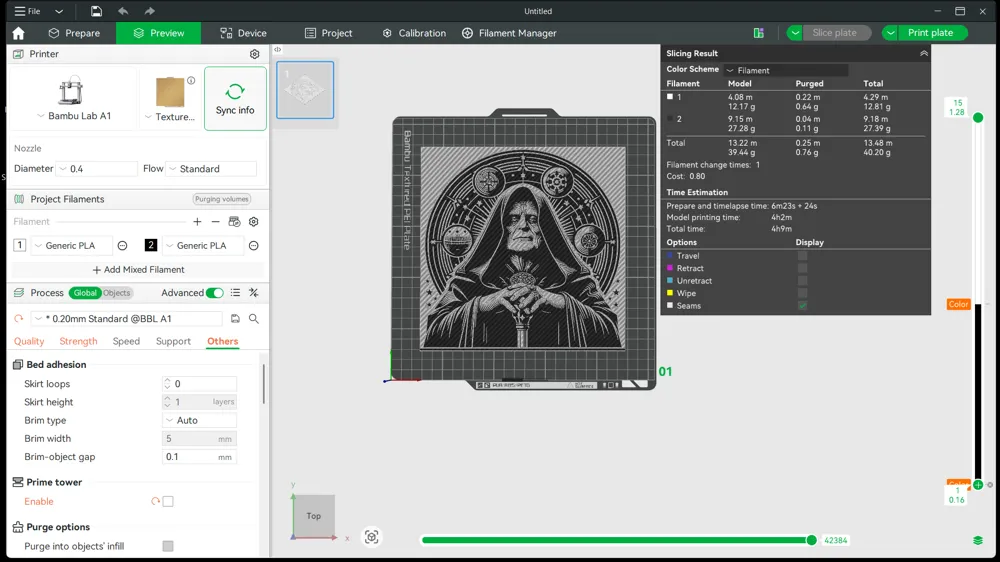Reset Prime tower Enable to default

pos(155,501)
